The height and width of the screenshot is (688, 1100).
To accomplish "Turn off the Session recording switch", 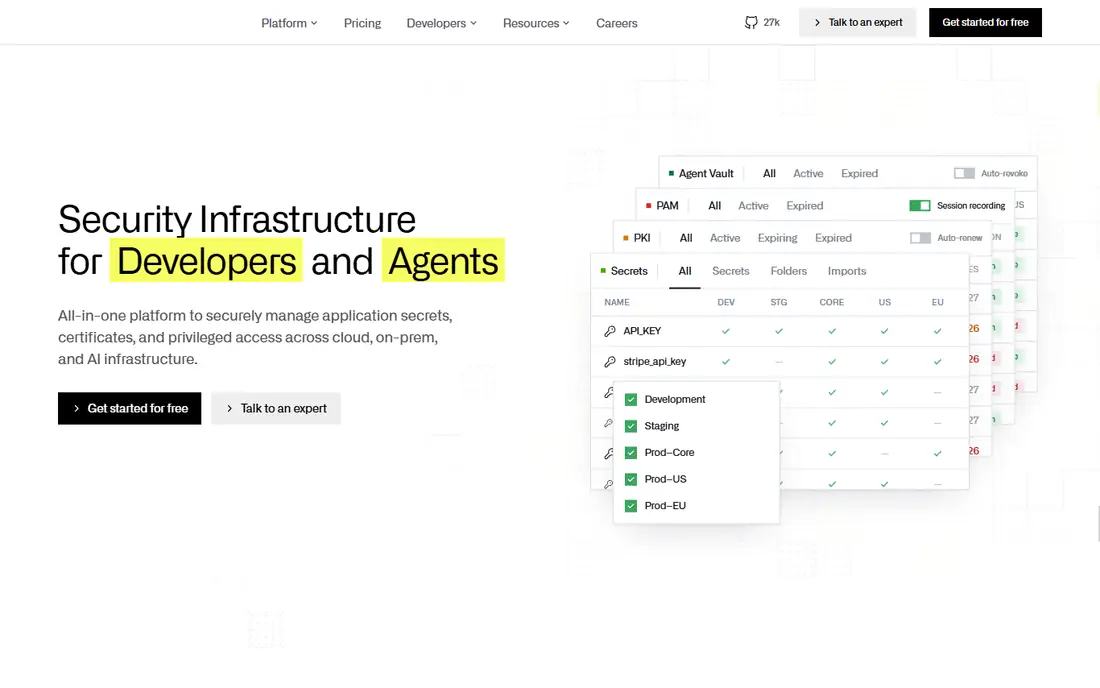I will [x=920, y=205].
